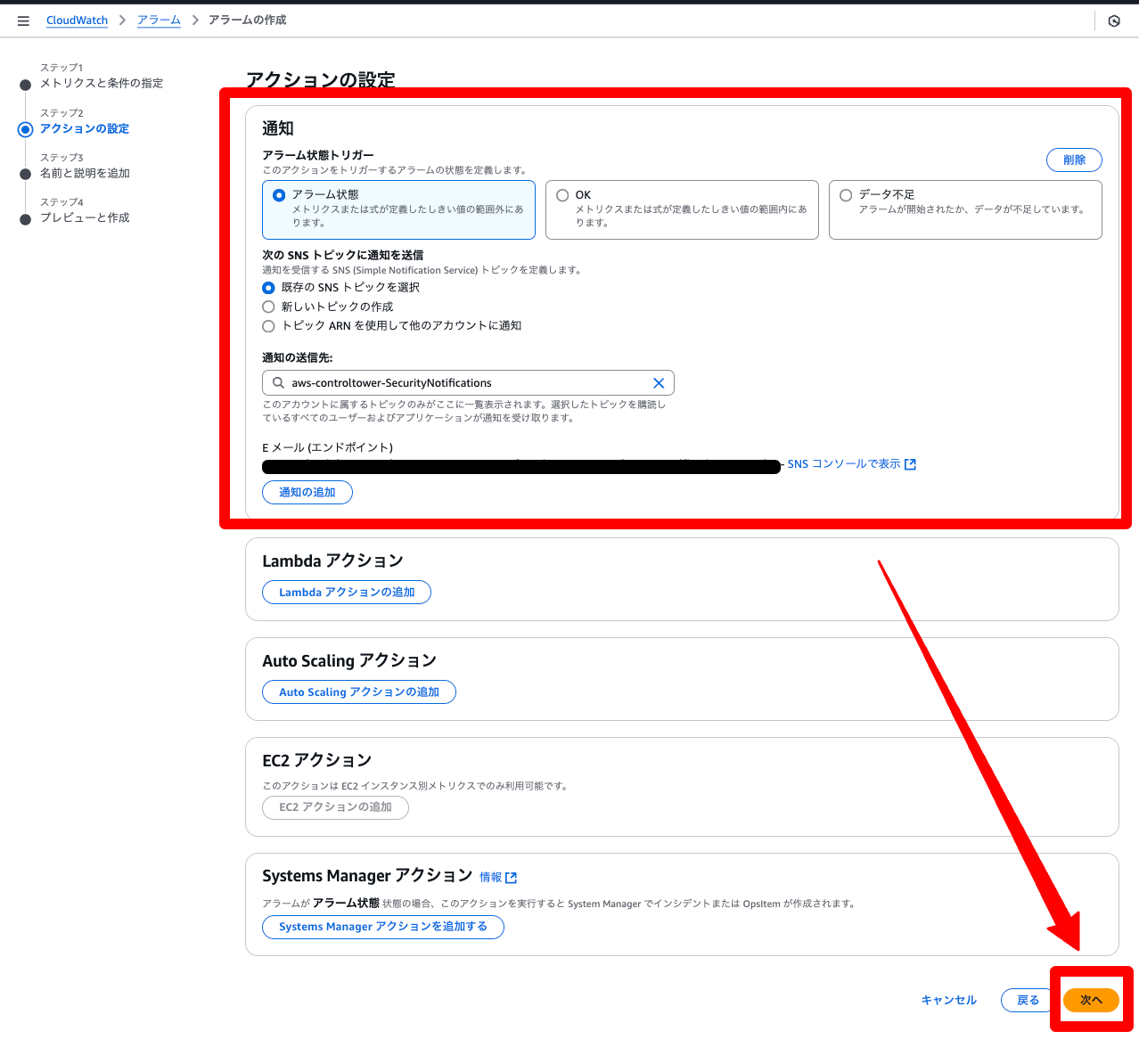
Task: Click the 削除 button in notification panel
Action: 1074,160
